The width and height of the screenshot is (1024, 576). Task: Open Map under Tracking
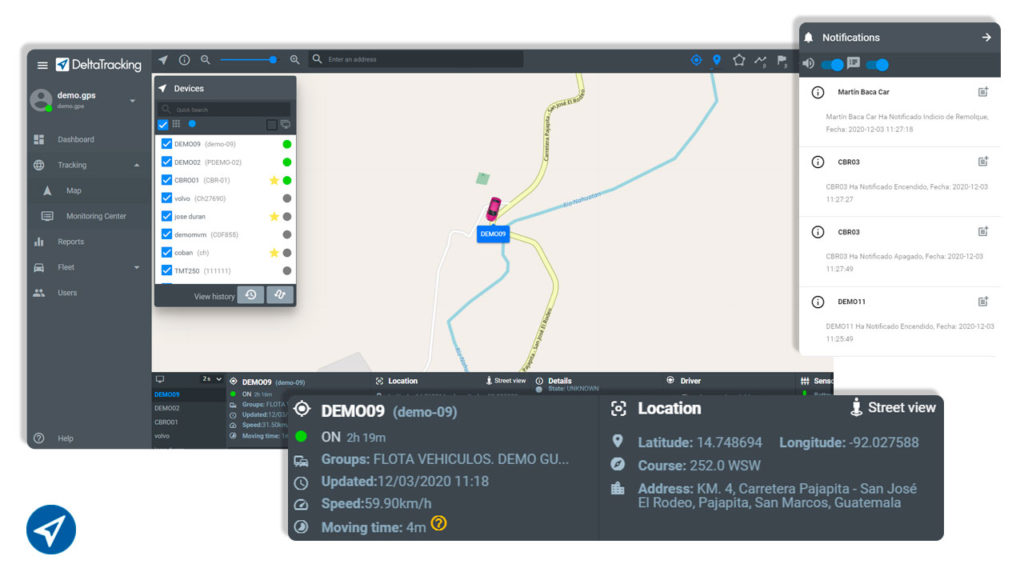click(74, 191)
